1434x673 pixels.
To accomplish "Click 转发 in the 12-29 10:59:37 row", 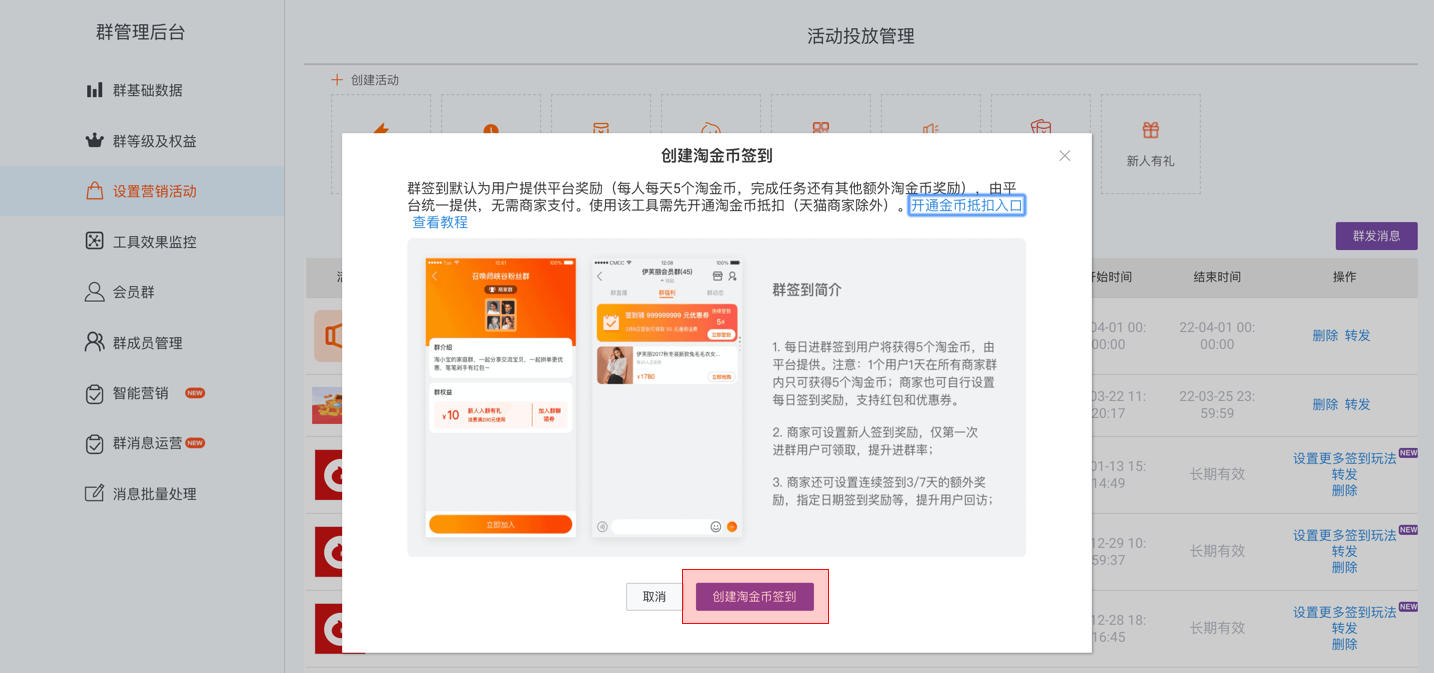I will point(1345,552).
